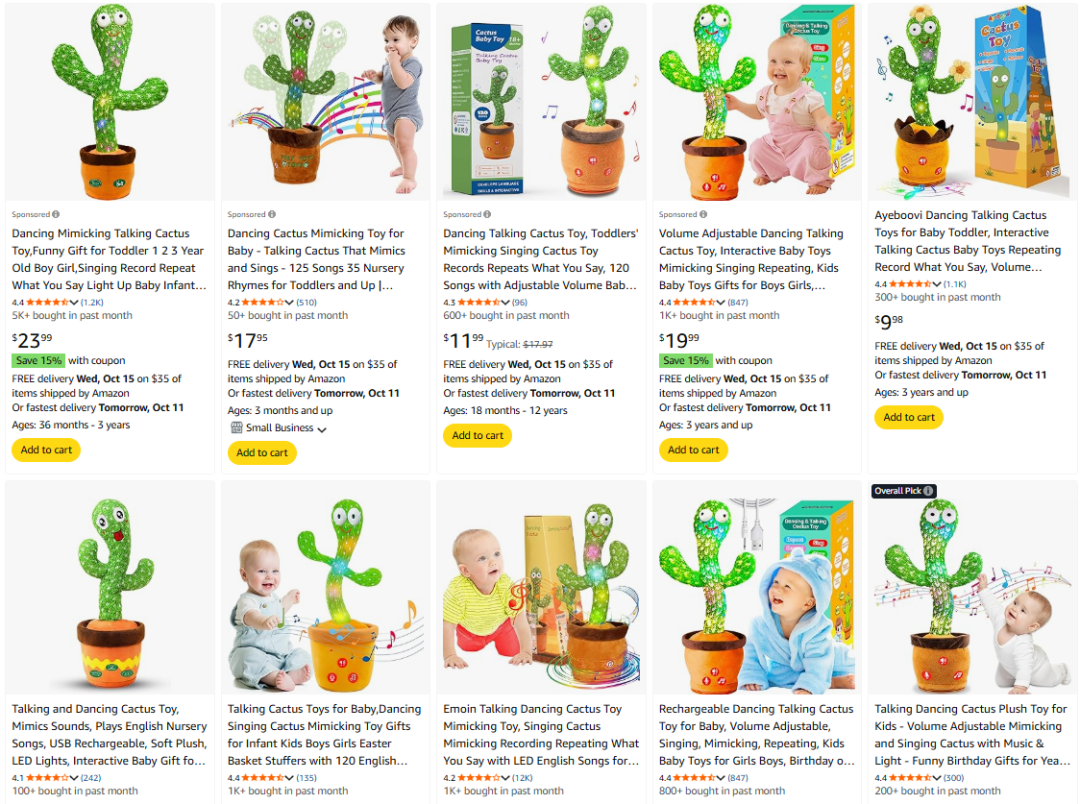The height and width of the screenshot is (804, 1080).
Task: Open the Overall Pick cactus product image
Action: (973, 590)
